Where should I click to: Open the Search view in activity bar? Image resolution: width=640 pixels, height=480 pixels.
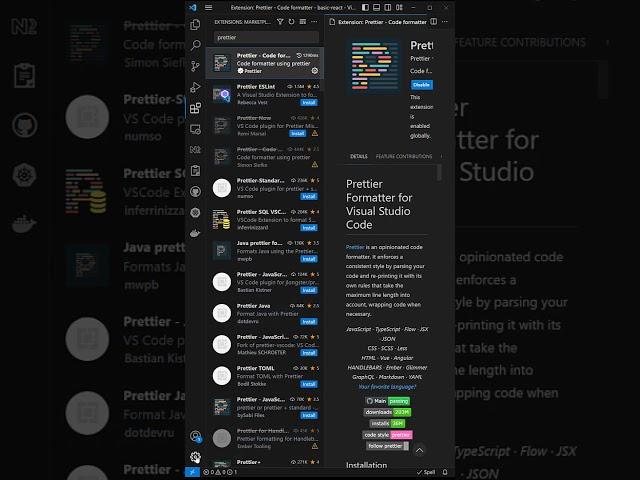pyautogui.click(x=196, y=45)
